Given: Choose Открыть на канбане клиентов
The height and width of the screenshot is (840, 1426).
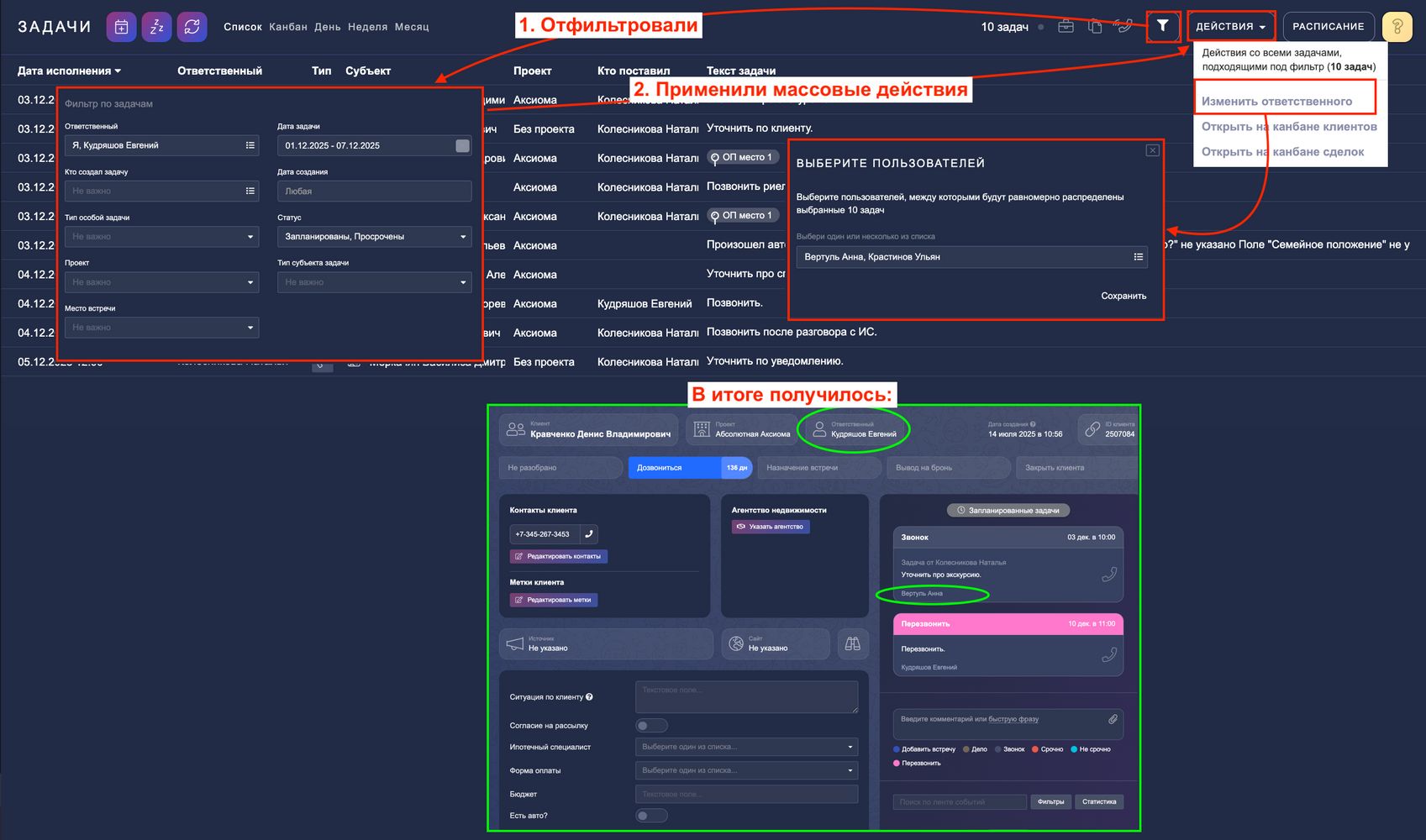Looking at the screenshot, I should 1289,127.
